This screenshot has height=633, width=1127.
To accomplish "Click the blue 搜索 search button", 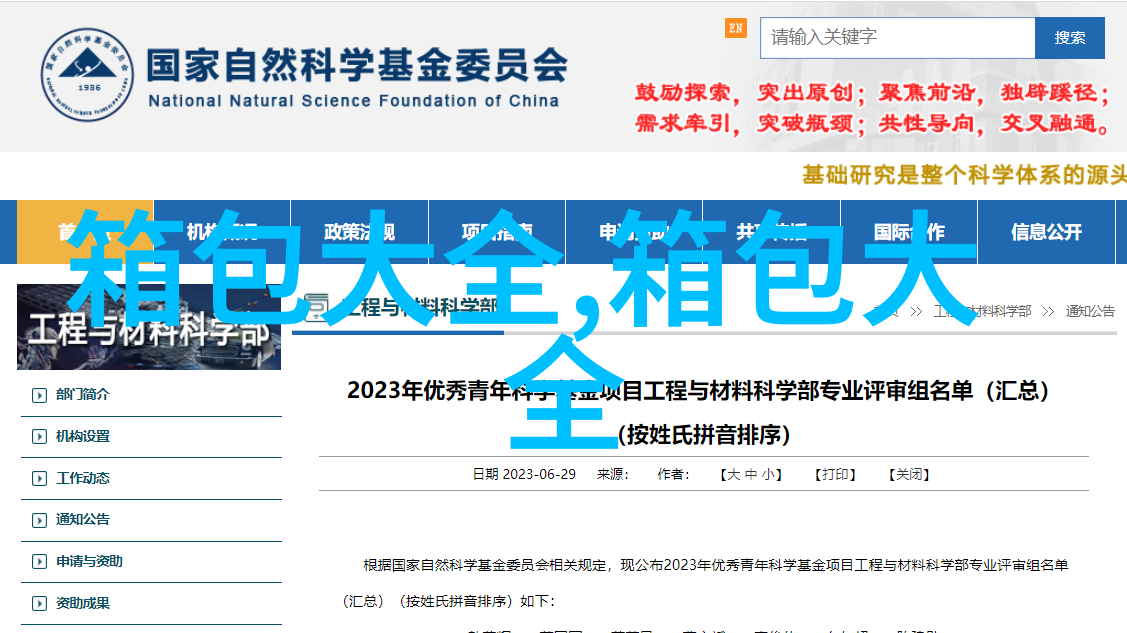I will click(1070, 37).
